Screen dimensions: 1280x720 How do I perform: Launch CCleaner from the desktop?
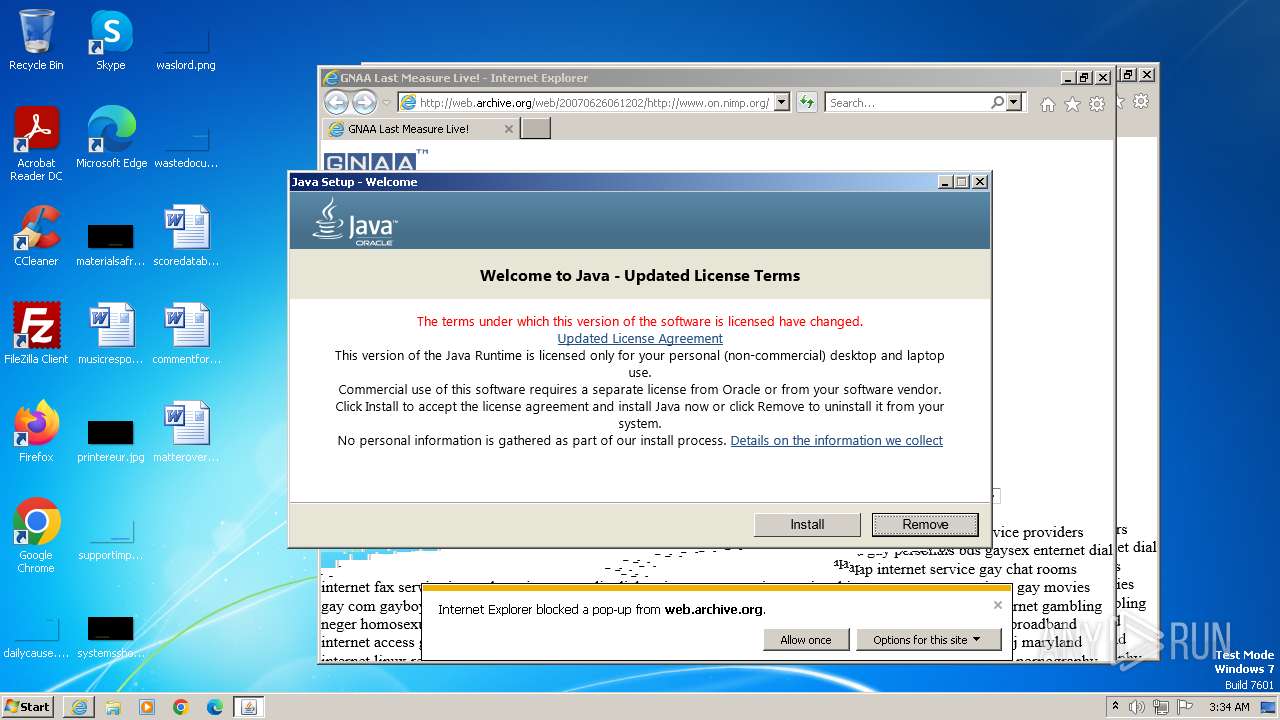pos(36,236)
